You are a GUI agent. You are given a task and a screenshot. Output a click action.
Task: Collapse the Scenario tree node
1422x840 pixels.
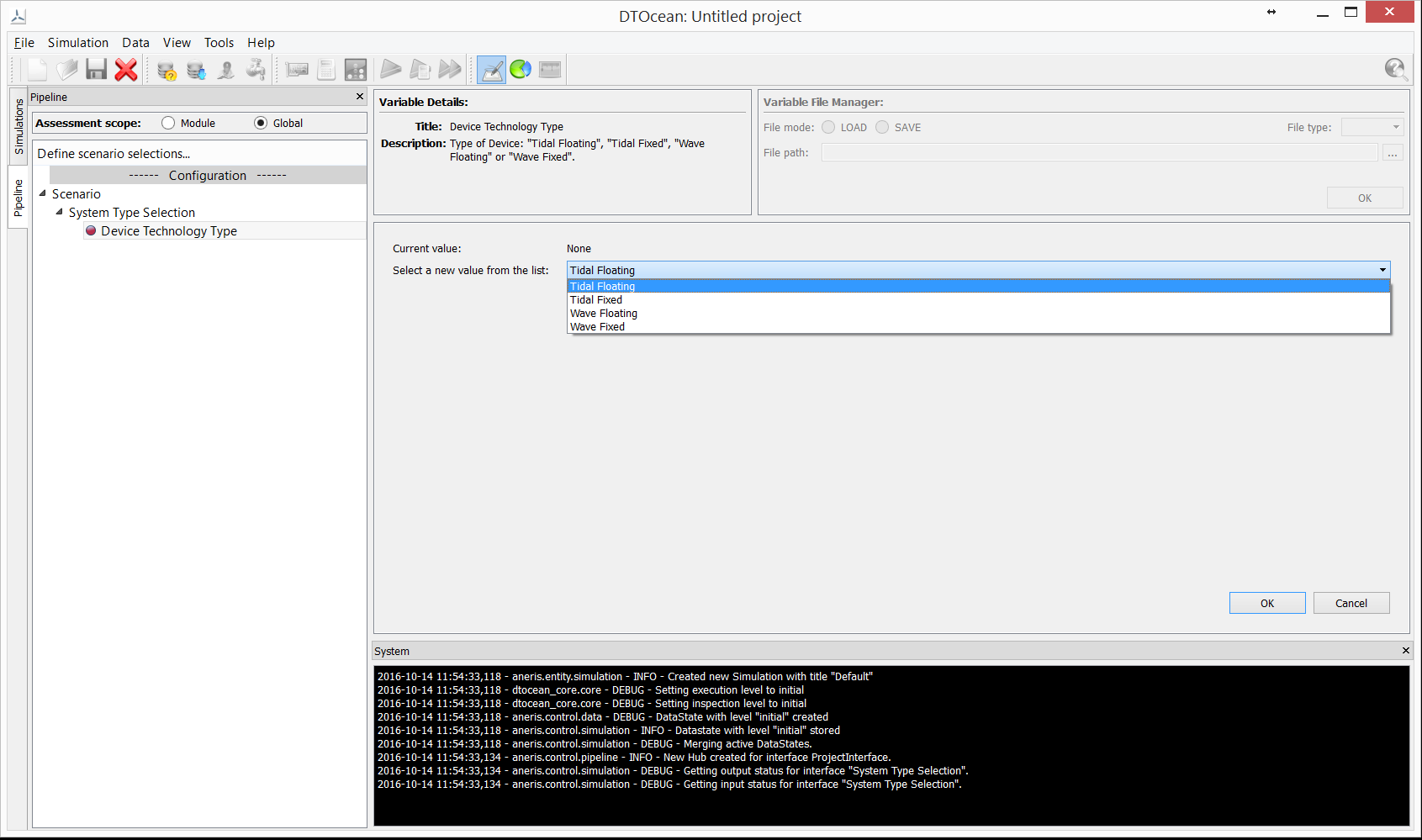(x=43, y=193)
